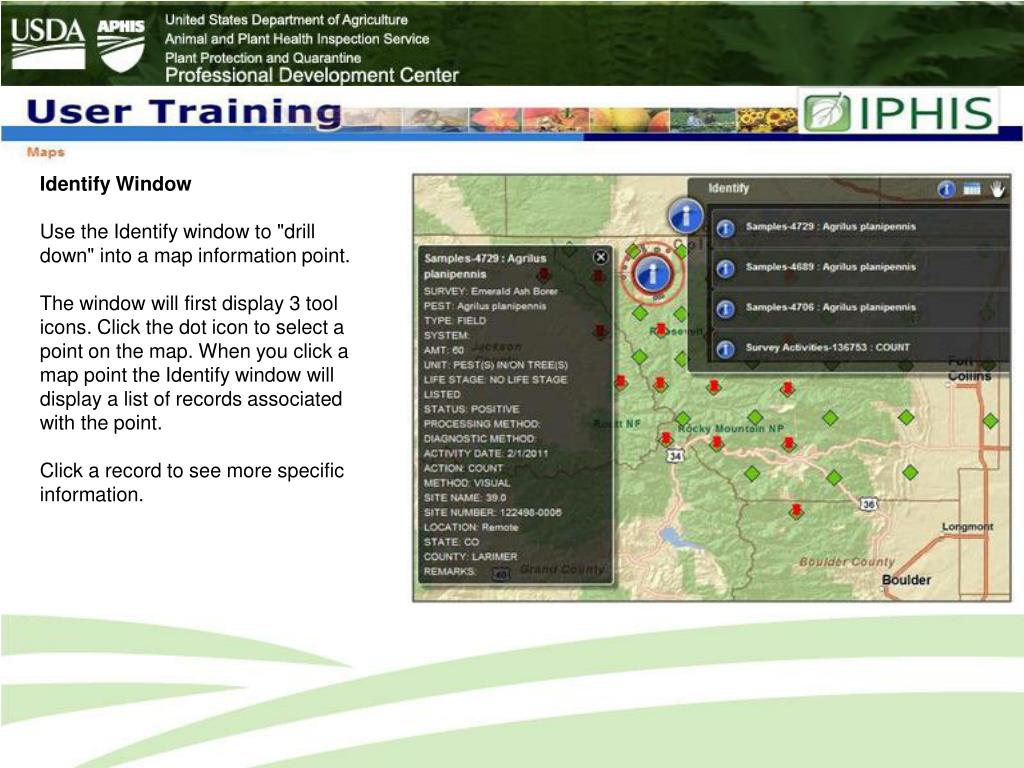
Task: Click the IPHIS leaf logo
Action: 827,112
